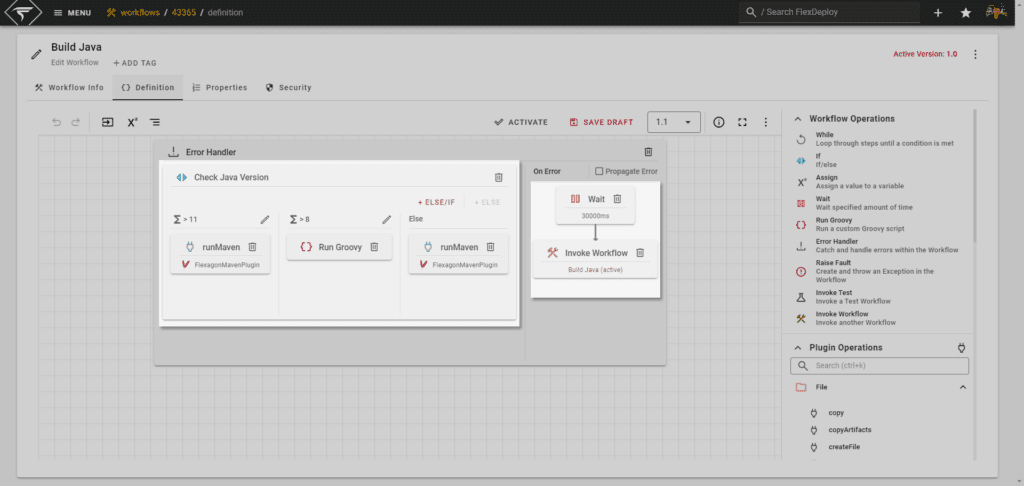The height and width of the screenshot is (486, 1024).
Task: Open the editor toolbar more-options menu
Action: (765, 122)
